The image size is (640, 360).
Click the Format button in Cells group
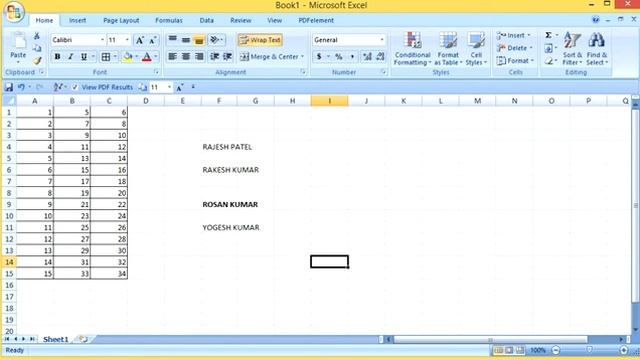coord(515,61)
